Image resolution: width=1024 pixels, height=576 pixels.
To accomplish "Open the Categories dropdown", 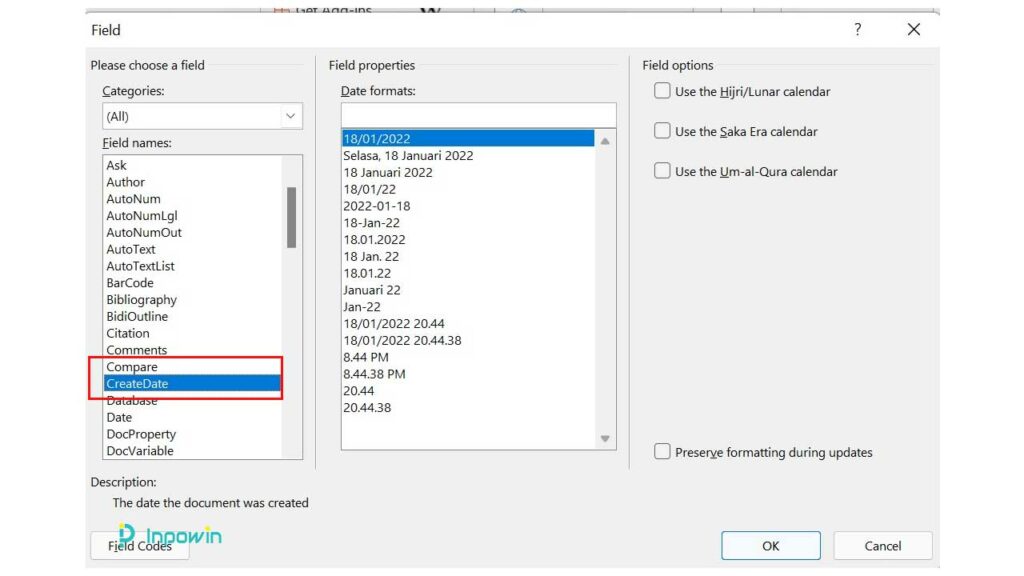I will coord(291,115).
